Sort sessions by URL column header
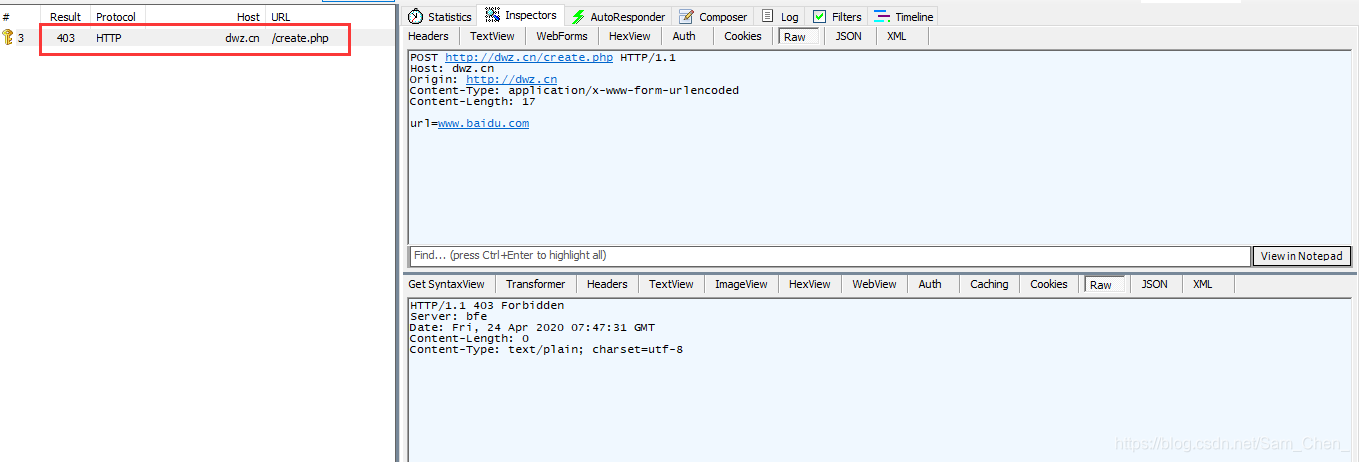The image size is (1359, 462). click(281, 17)
